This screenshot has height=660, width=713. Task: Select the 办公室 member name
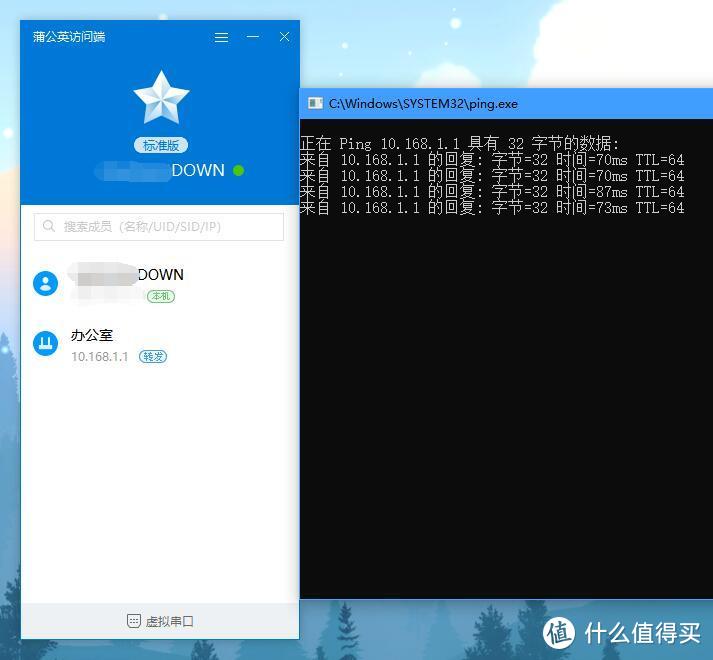[92, 335]
